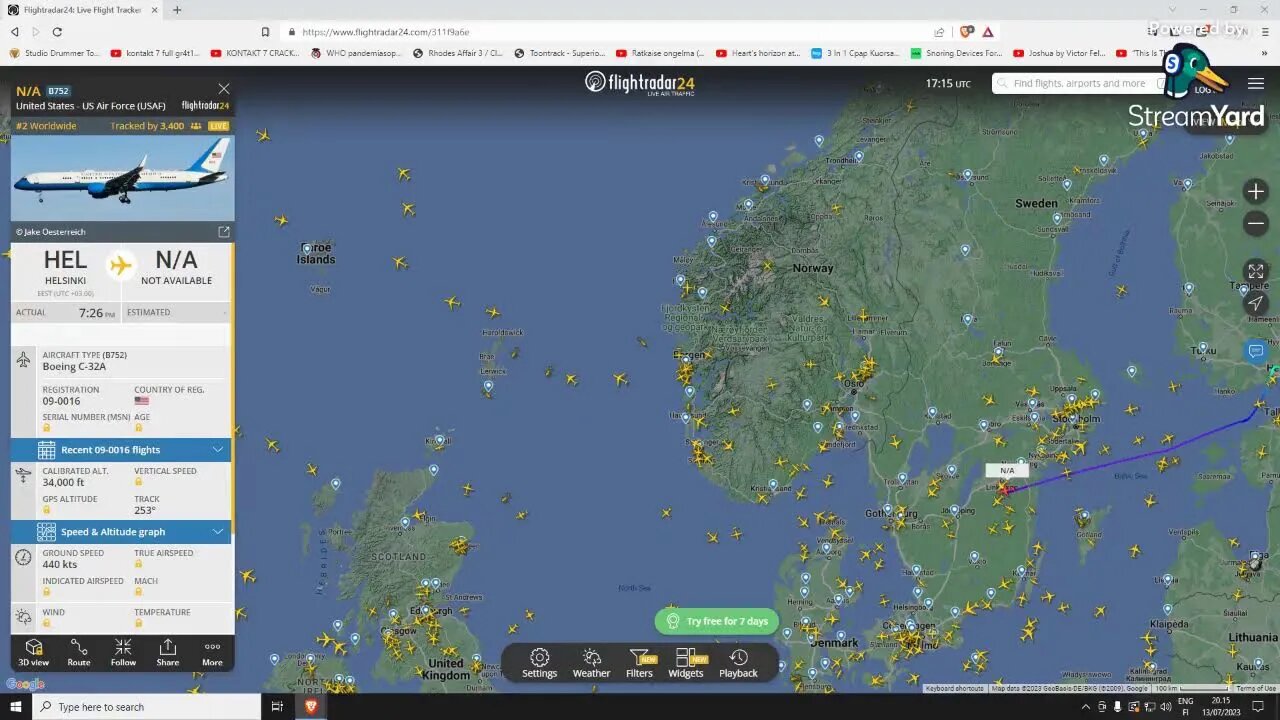The height and width of the screenshot is (720, 1280).
Task: Open map Settings
Action: 539,663
